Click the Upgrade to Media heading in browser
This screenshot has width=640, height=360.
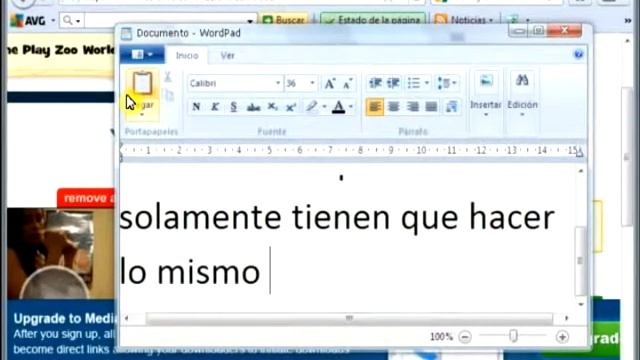pos(64,318)
